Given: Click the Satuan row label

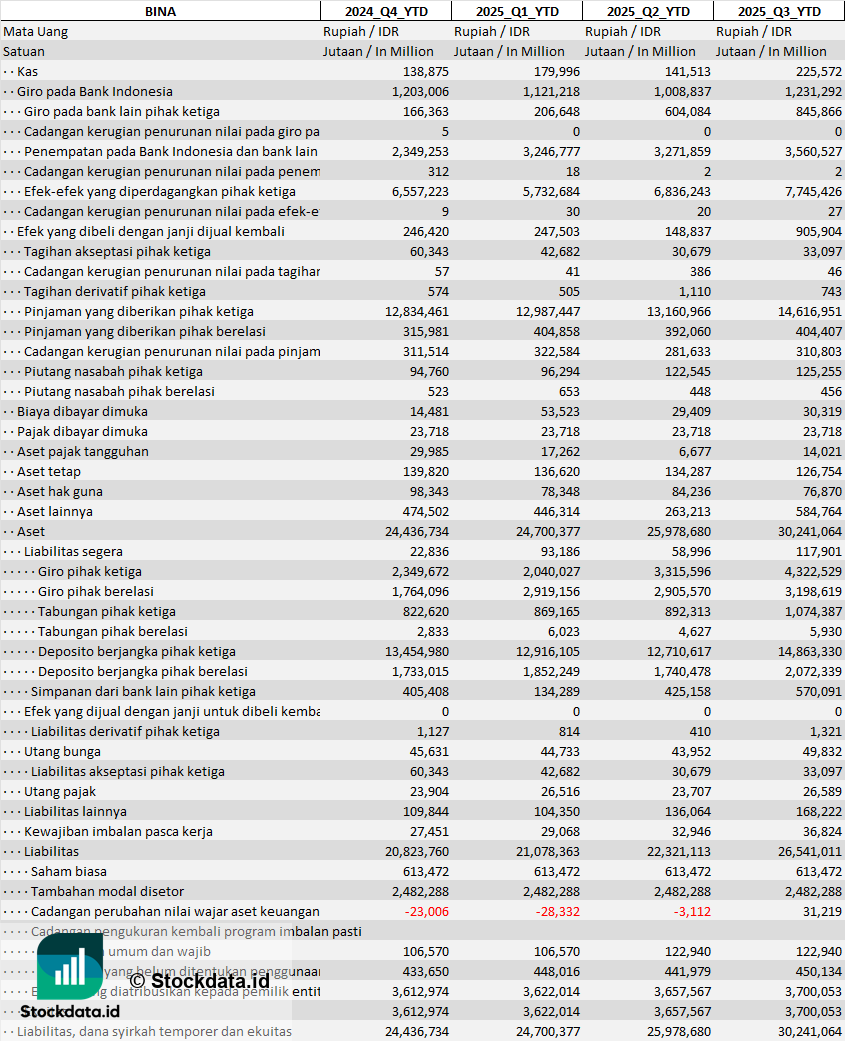Looking at the screenshot, I should [x=24, y=51].
